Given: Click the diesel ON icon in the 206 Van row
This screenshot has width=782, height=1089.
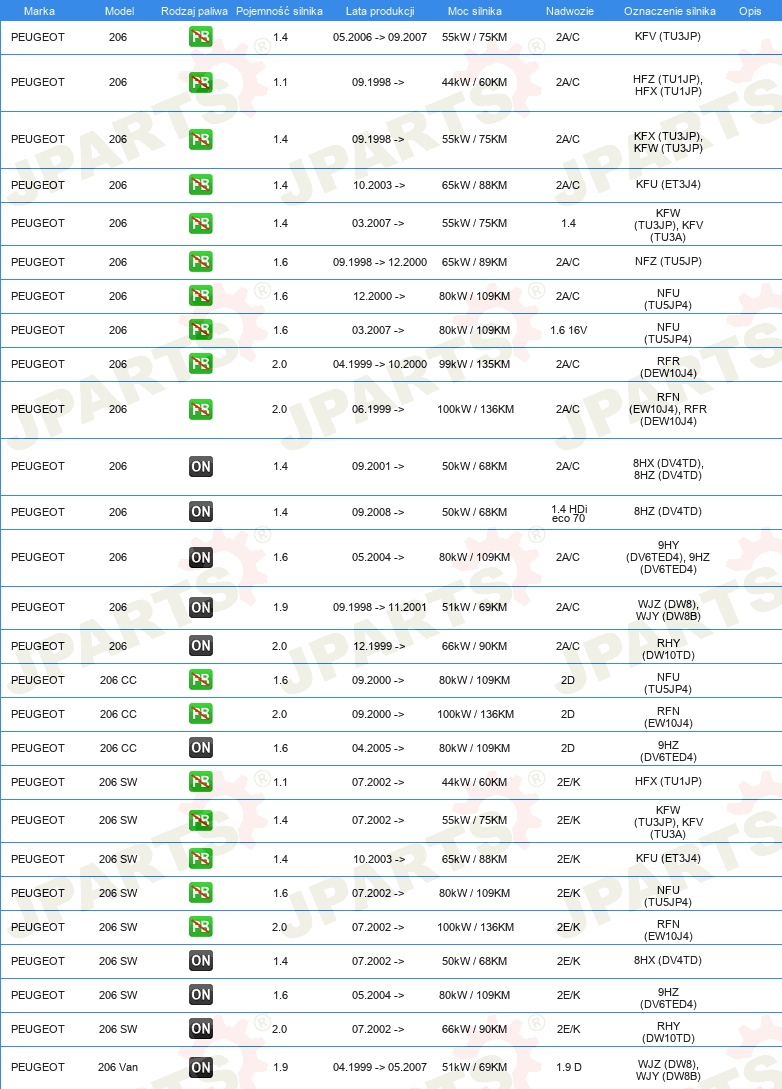Looking at the screenshot, I should 201,1067.
